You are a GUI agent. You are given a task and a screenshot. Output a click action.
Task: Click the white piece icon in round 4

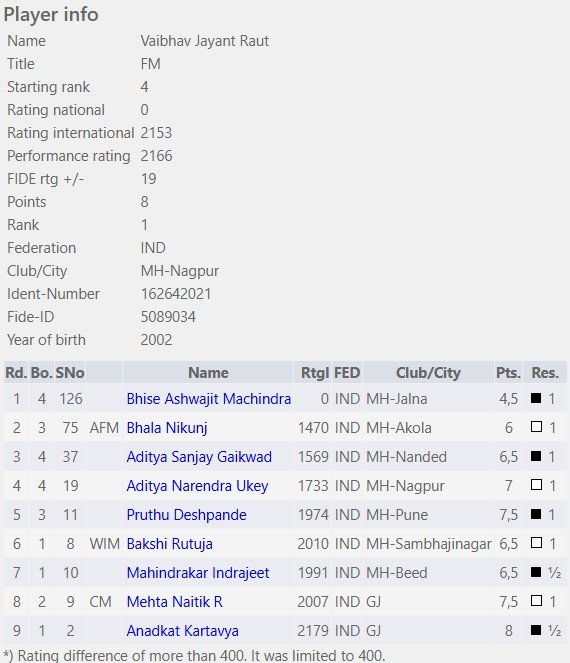click(536, 485)
